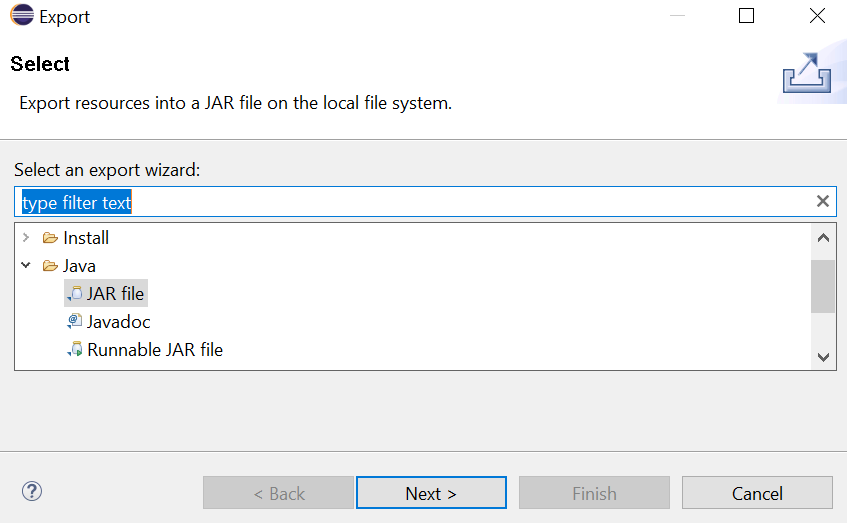Click the wizard list scroll up arrow
847x523 pixels.
pos(823,238)
